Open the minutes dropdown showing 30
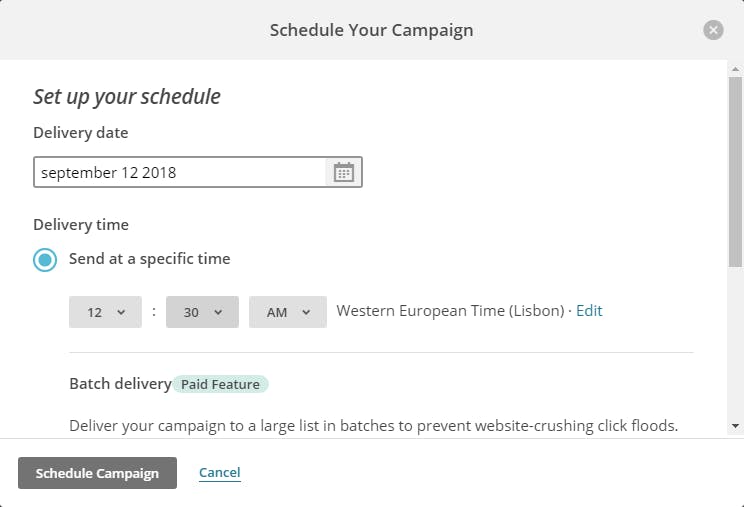This screenshot has height=507, width=744. [x=202, y=312]
